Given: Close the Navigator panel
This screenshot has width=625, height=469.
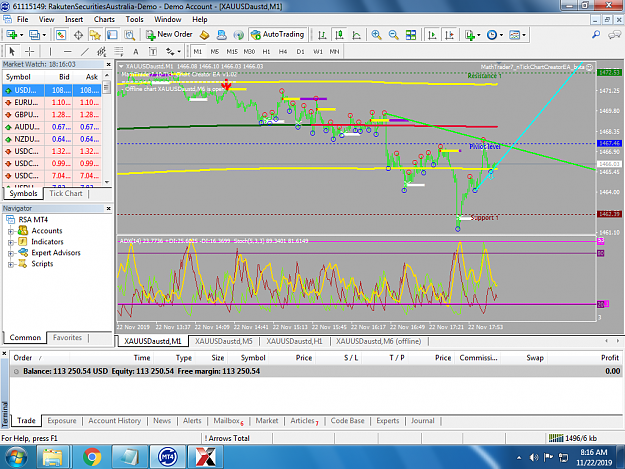Looking at the screenshot, I should click(108, 208).
